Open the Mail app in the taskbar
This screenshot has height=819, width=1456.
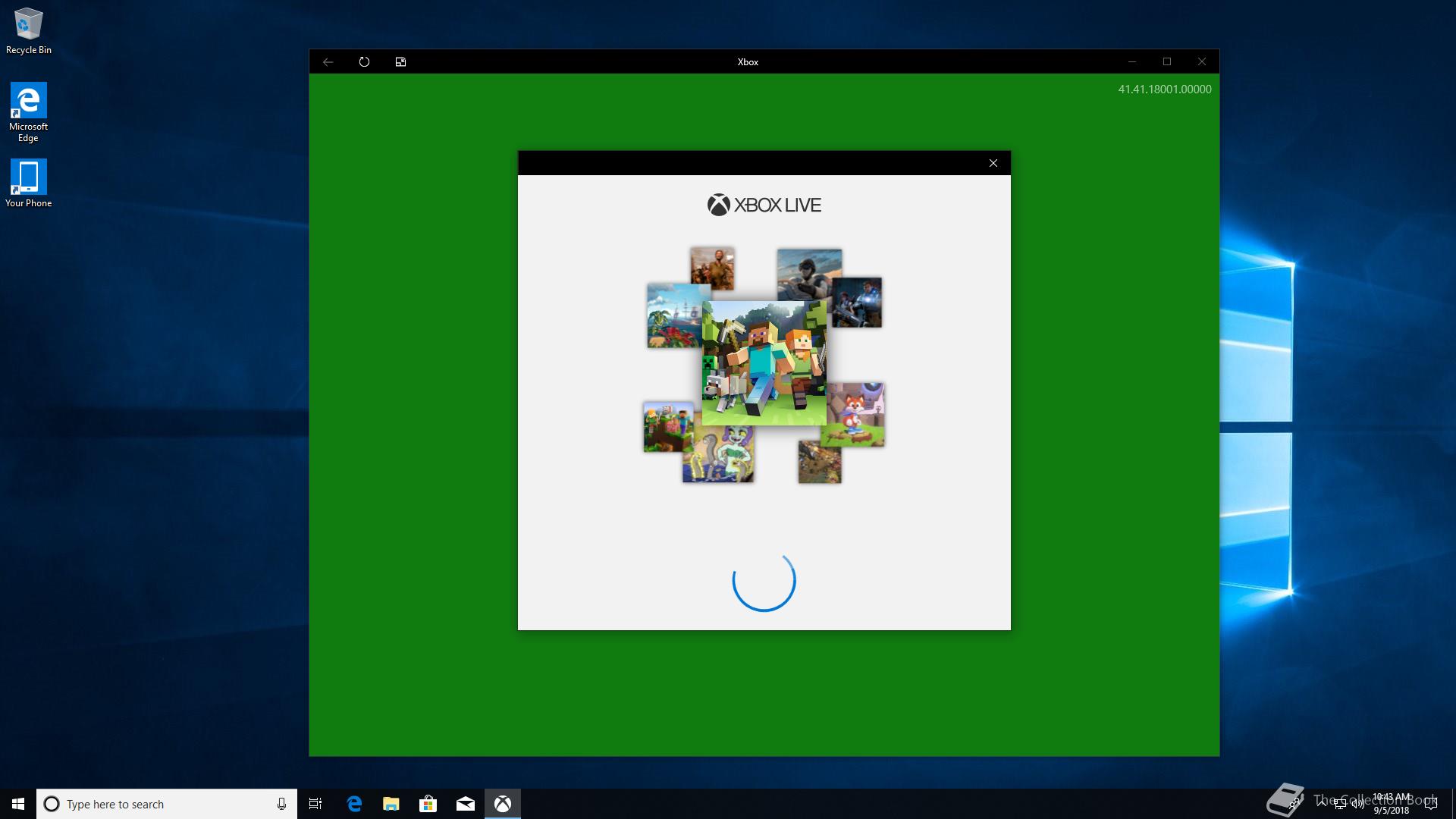[466, 804]
